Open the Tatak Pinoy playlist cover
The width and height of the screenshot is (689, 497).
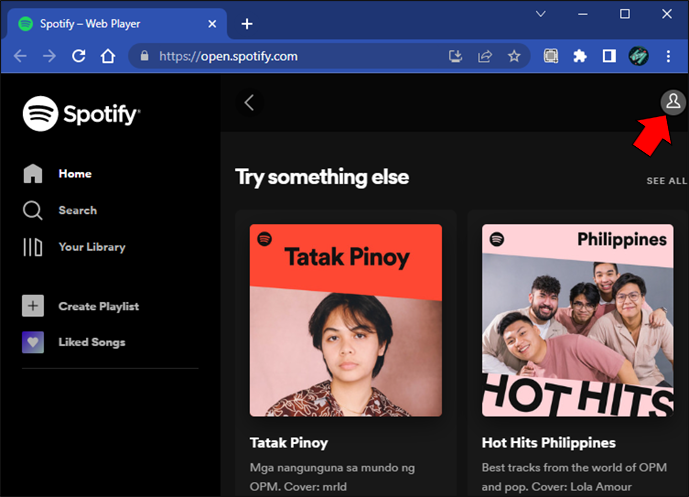(x=346, y=320)
